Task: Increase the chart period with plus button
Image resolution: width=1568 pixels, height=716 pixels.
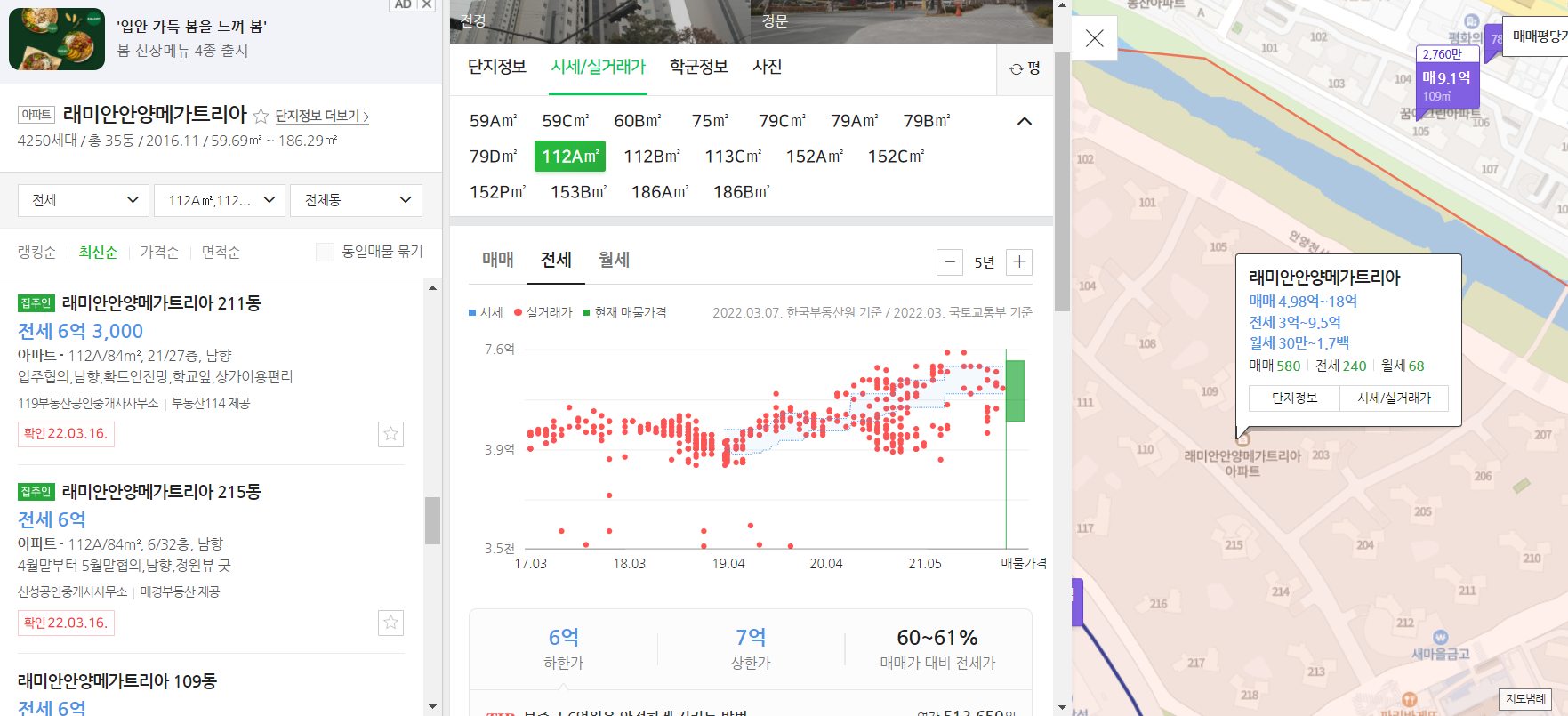Action: 1019,262
